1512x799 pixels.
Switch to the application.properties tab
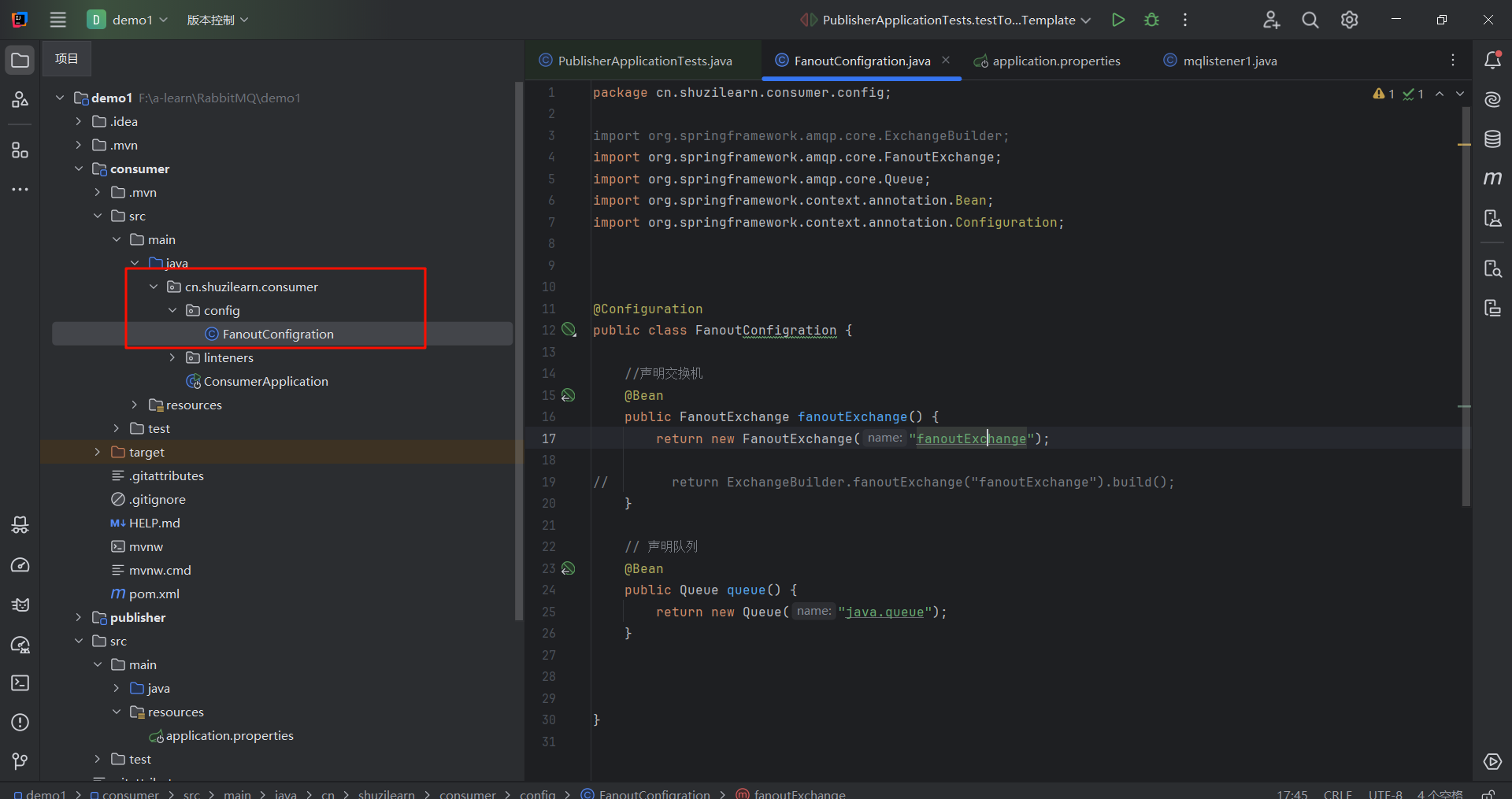click(1055, 61)
